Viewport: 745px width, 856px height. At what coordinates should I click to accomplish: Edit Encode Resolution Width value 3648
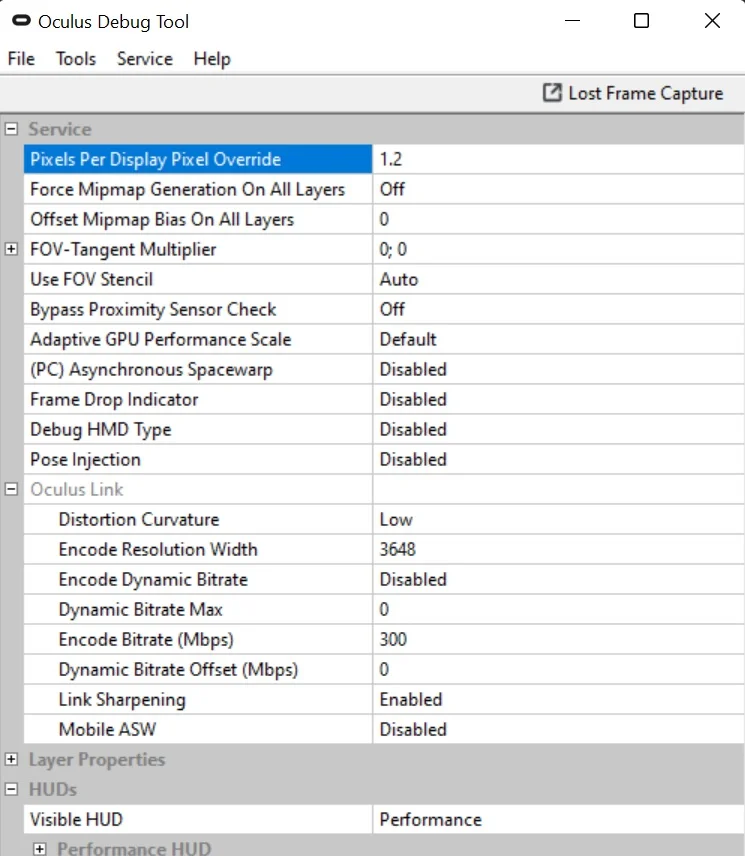[x=558, y=549]
